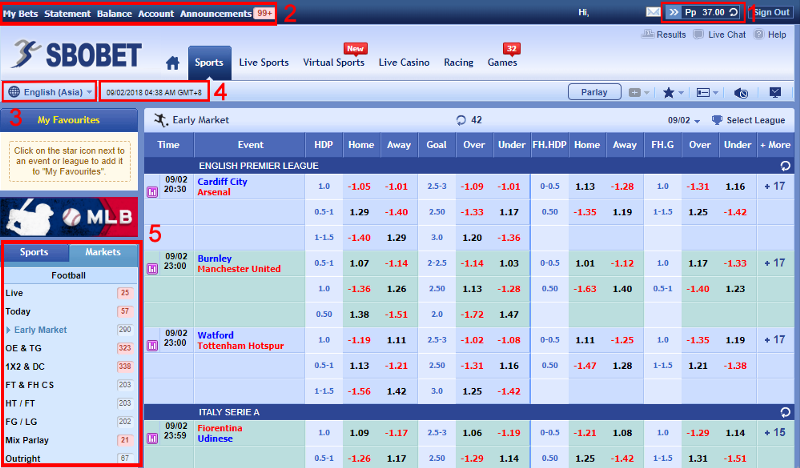Open Statement in top menu
The width and height of the screenshot is (800, 468).
click(67, 14)
